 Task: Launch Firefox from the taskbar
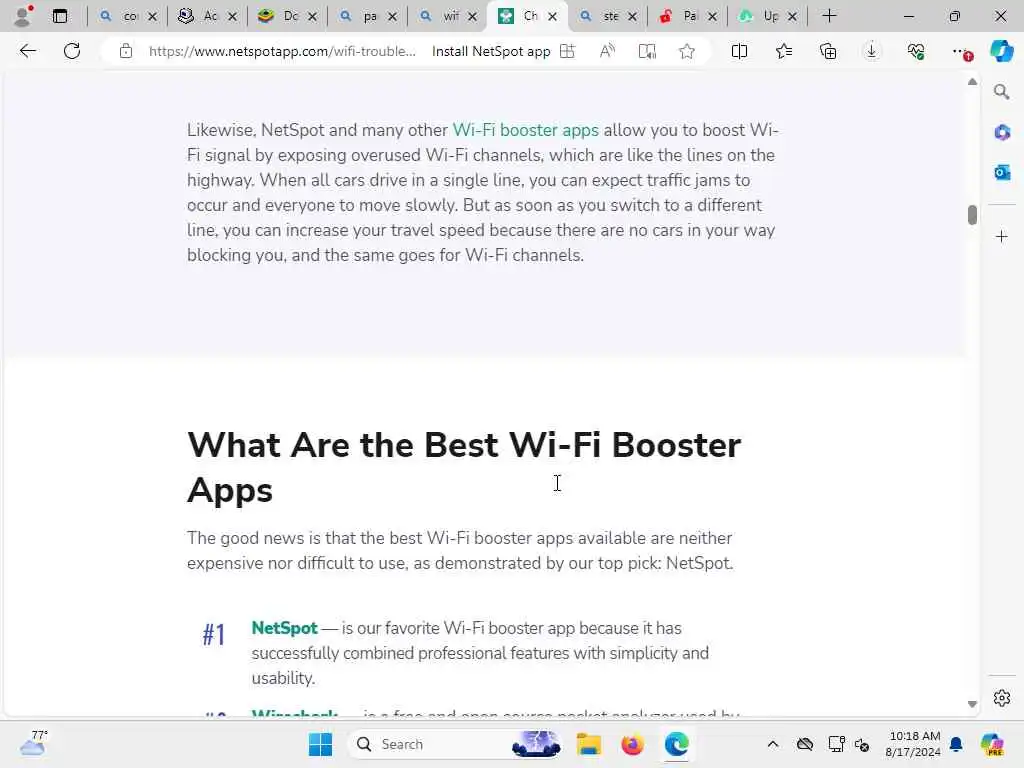click(x=632, y=744)
